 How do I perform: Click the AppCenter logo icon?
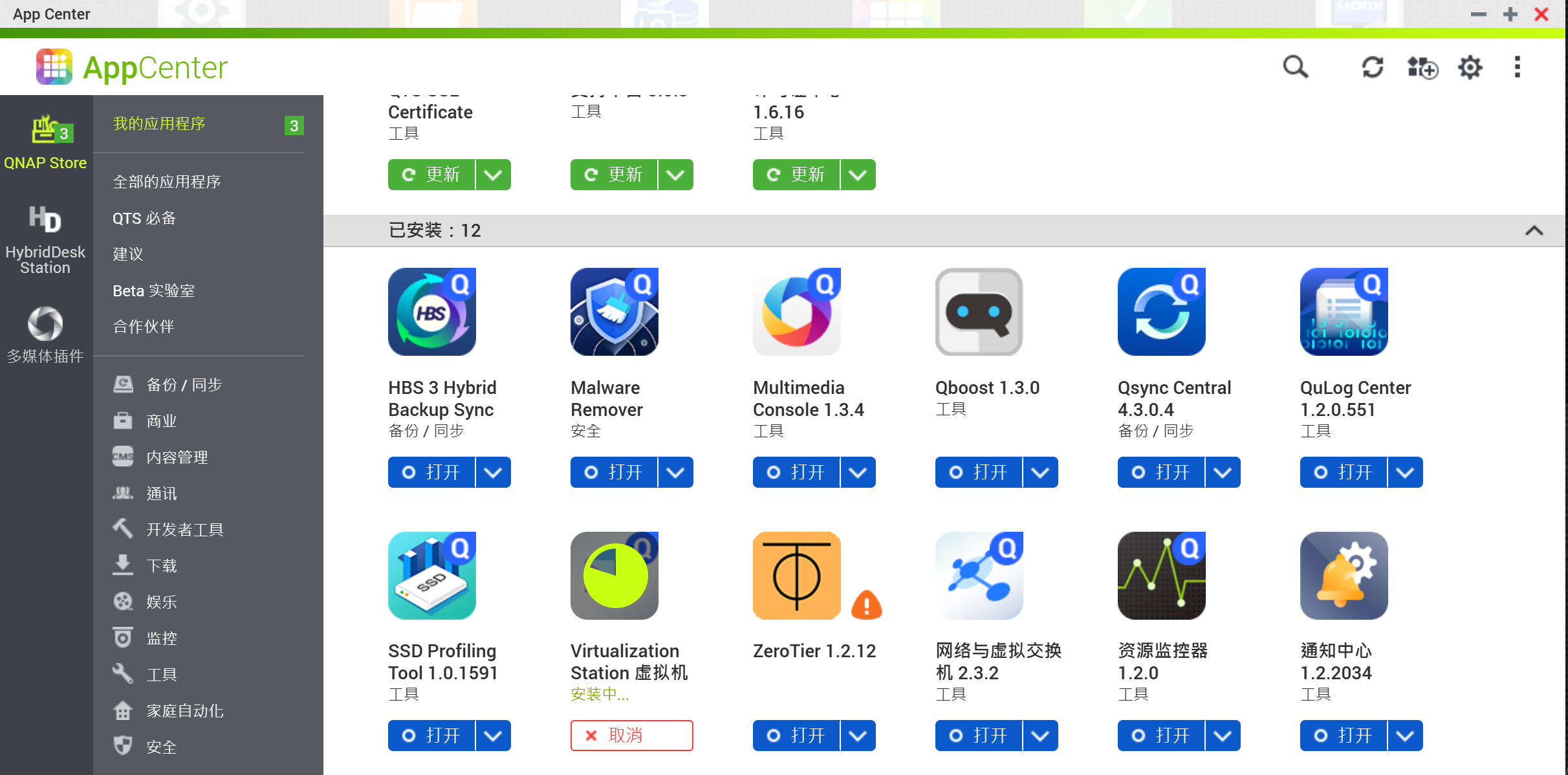54,67
